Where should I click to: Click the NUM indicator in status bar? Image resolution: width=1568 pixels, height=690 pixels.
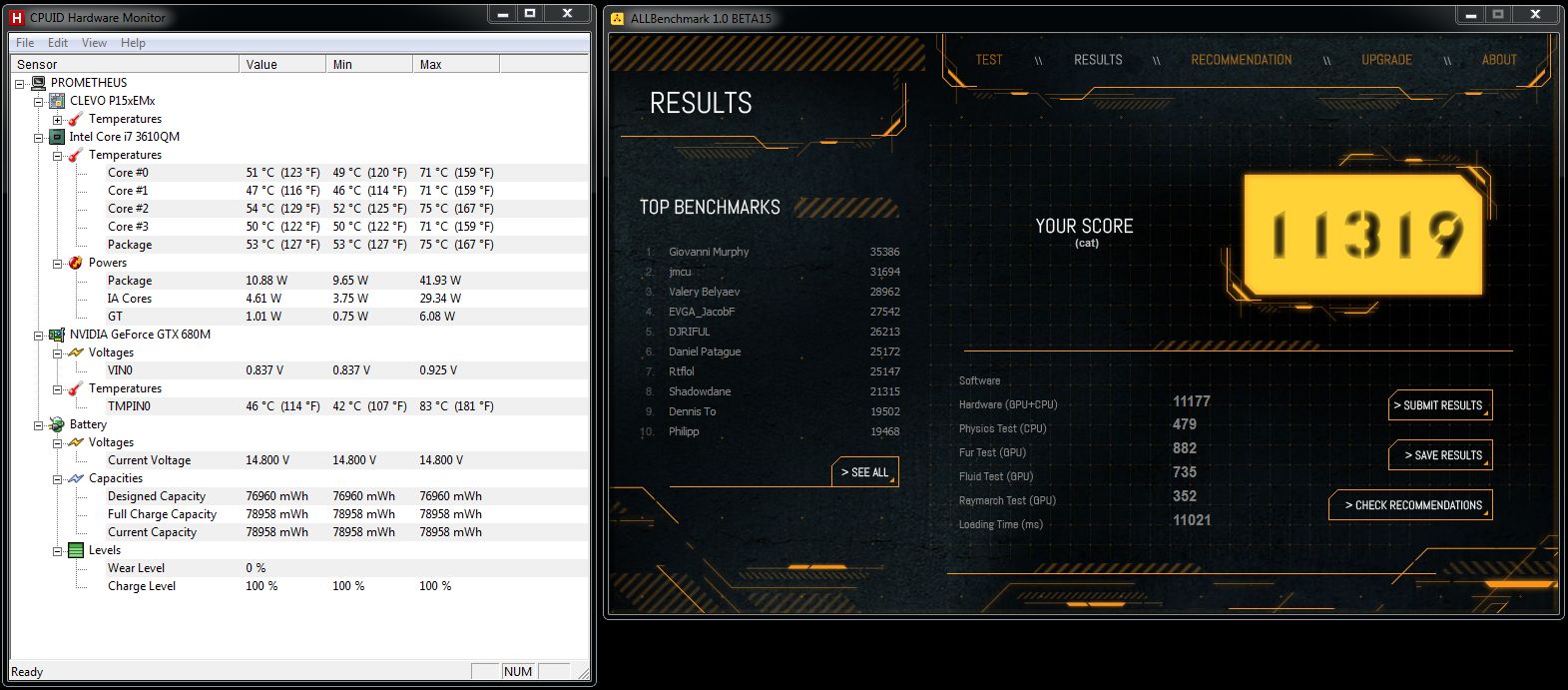pyautogui.click(x=518, y=671)
